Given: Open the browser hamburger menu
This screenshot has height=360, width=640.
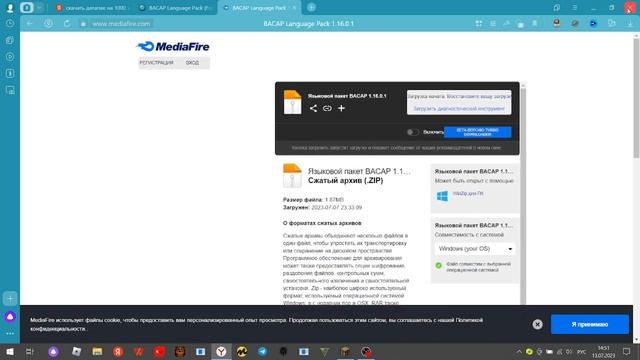Looking at the screenshot, I should click(574, 8).
